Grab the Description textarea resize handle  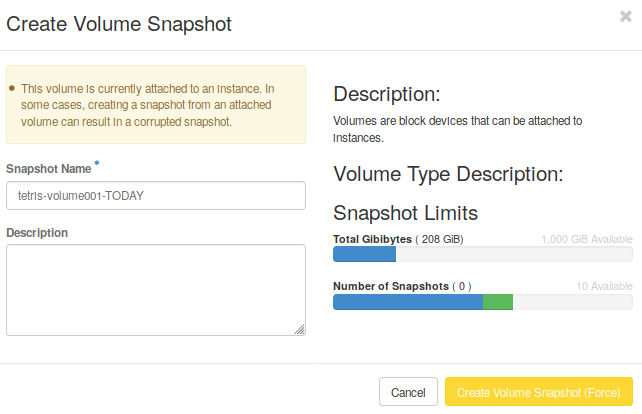point(300,329)
